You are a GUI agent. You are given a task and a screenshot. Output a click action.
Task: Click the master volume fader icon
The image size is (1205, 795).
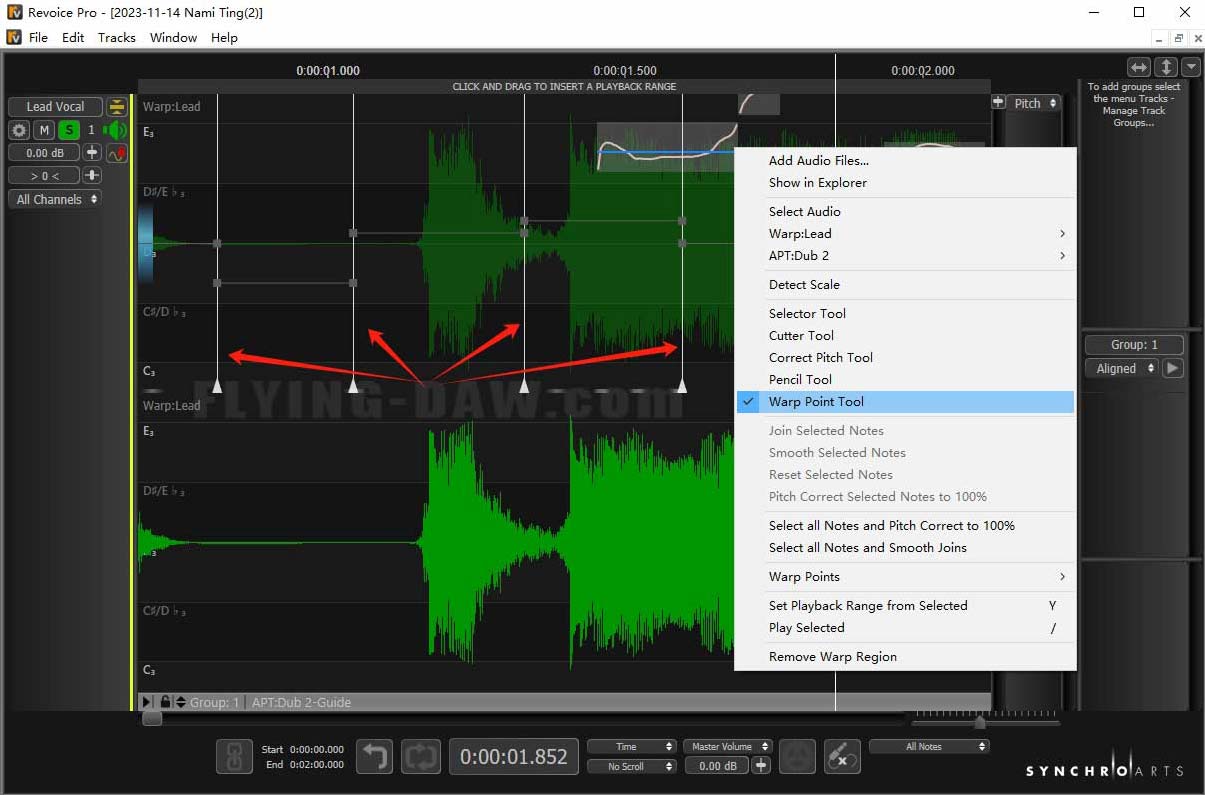pos(761,766)
